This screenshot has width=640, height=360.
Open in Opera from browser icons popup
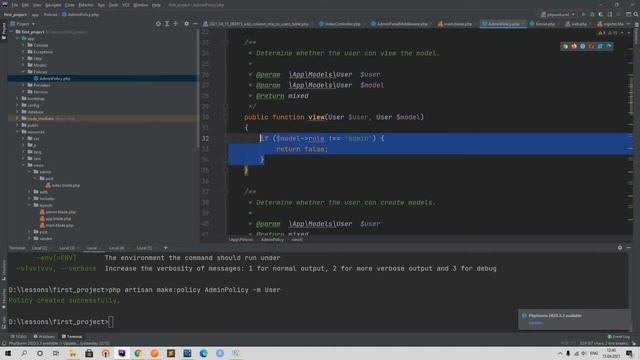pyautogui.click(x=591, y=46)
